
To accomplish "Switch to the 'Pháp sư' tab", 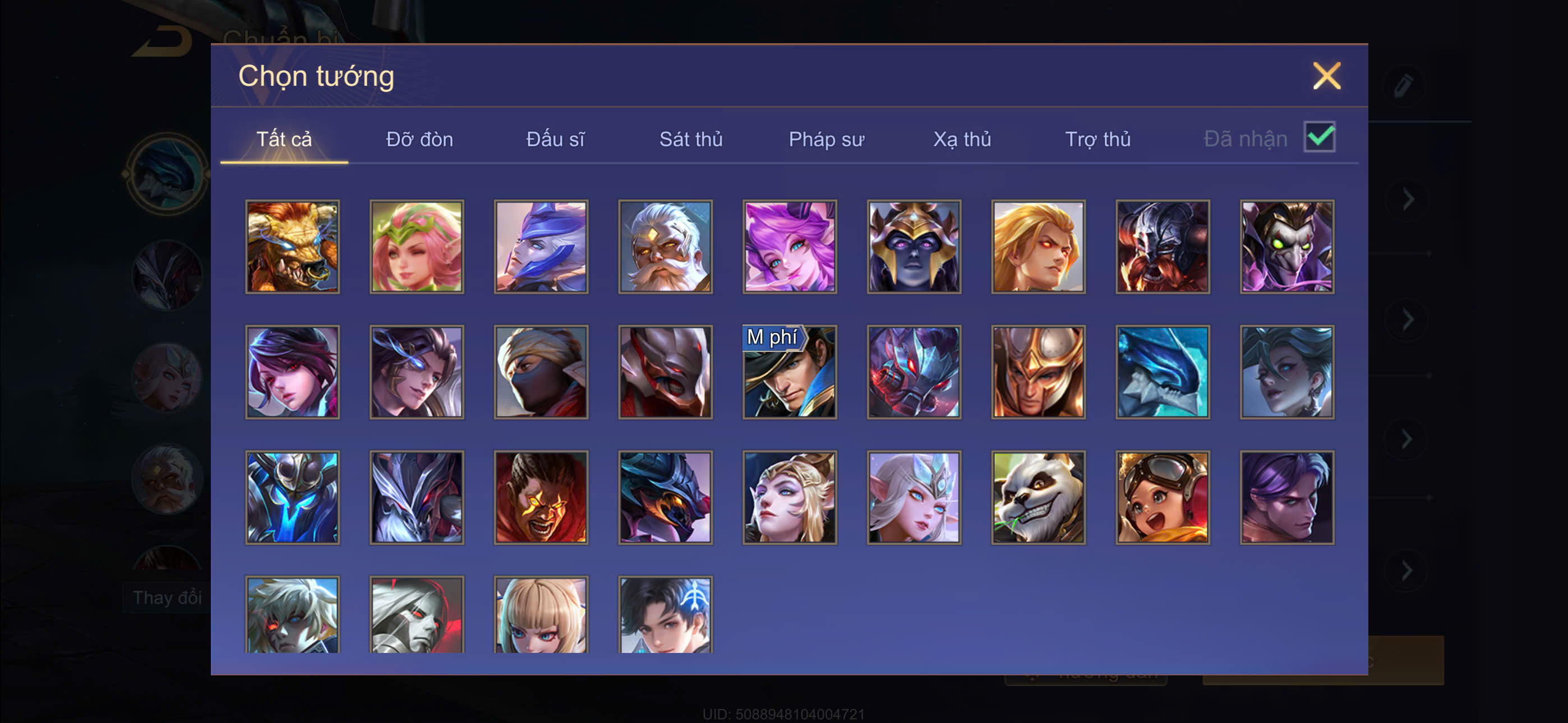I will (x=826, y=140).
